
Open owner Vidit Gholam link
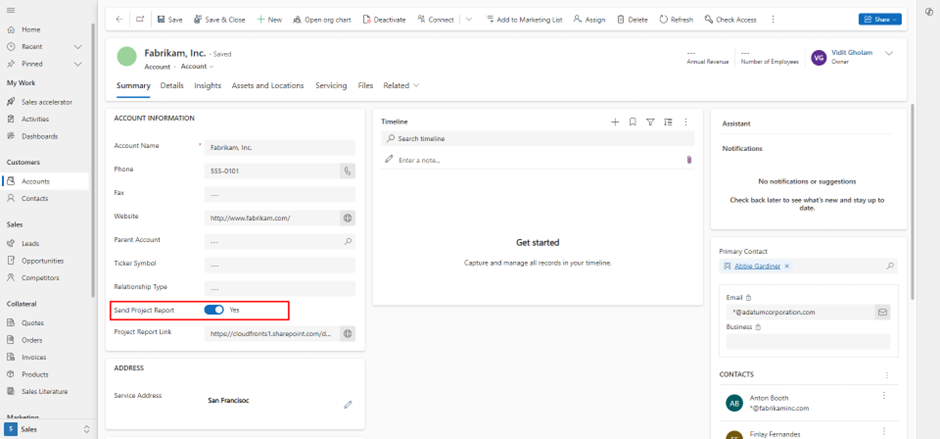[x=852, y=52]
